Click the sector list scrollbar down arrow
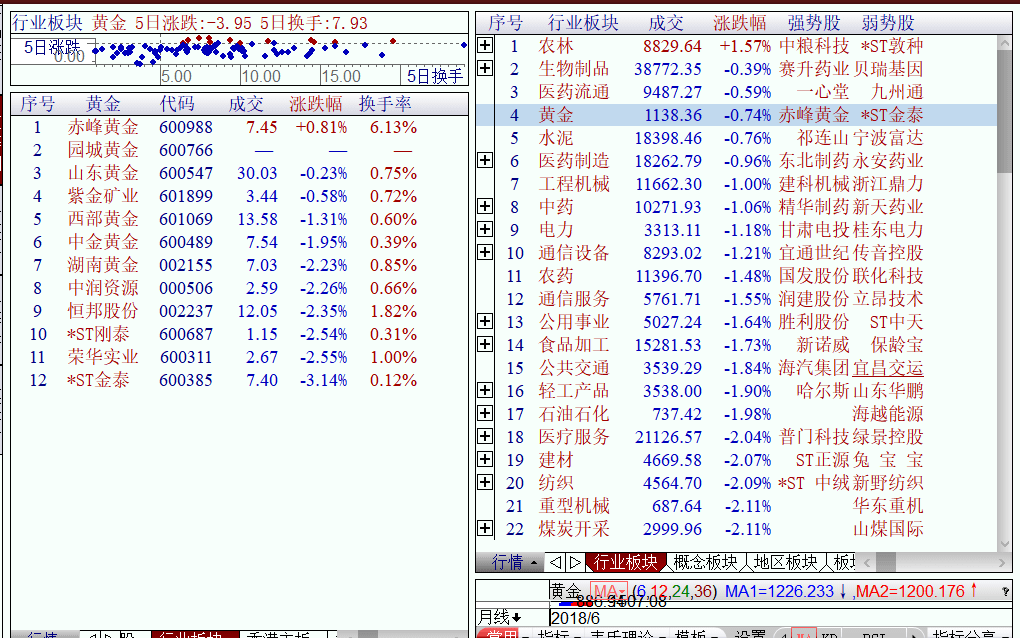Screen dimensions: 1020x638 (x=1004, y=544)
